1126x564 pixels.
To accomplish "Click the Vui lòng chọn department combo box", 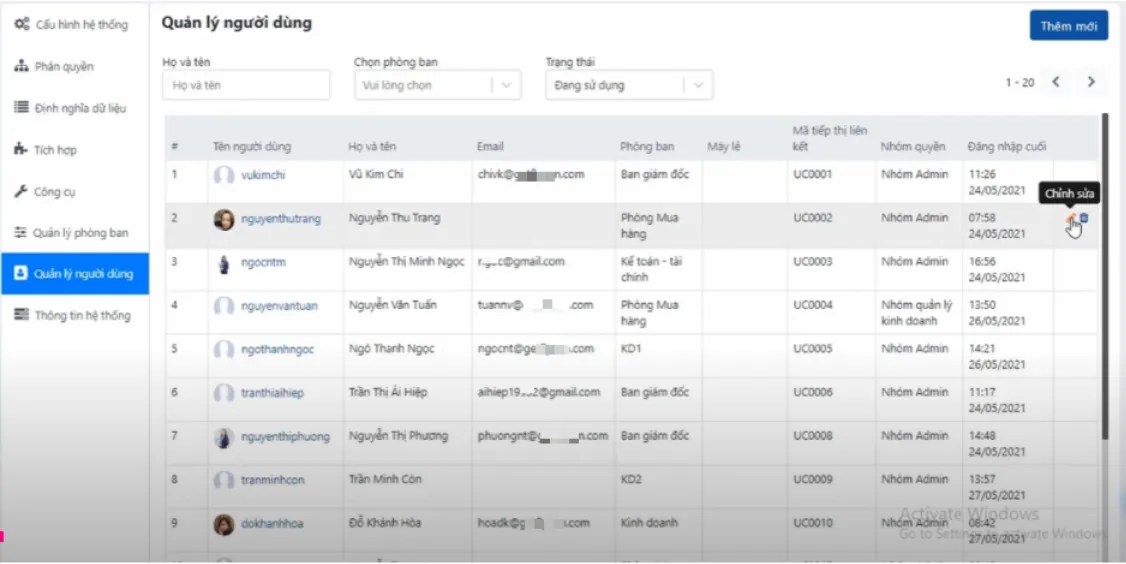I will click(437, 85).
